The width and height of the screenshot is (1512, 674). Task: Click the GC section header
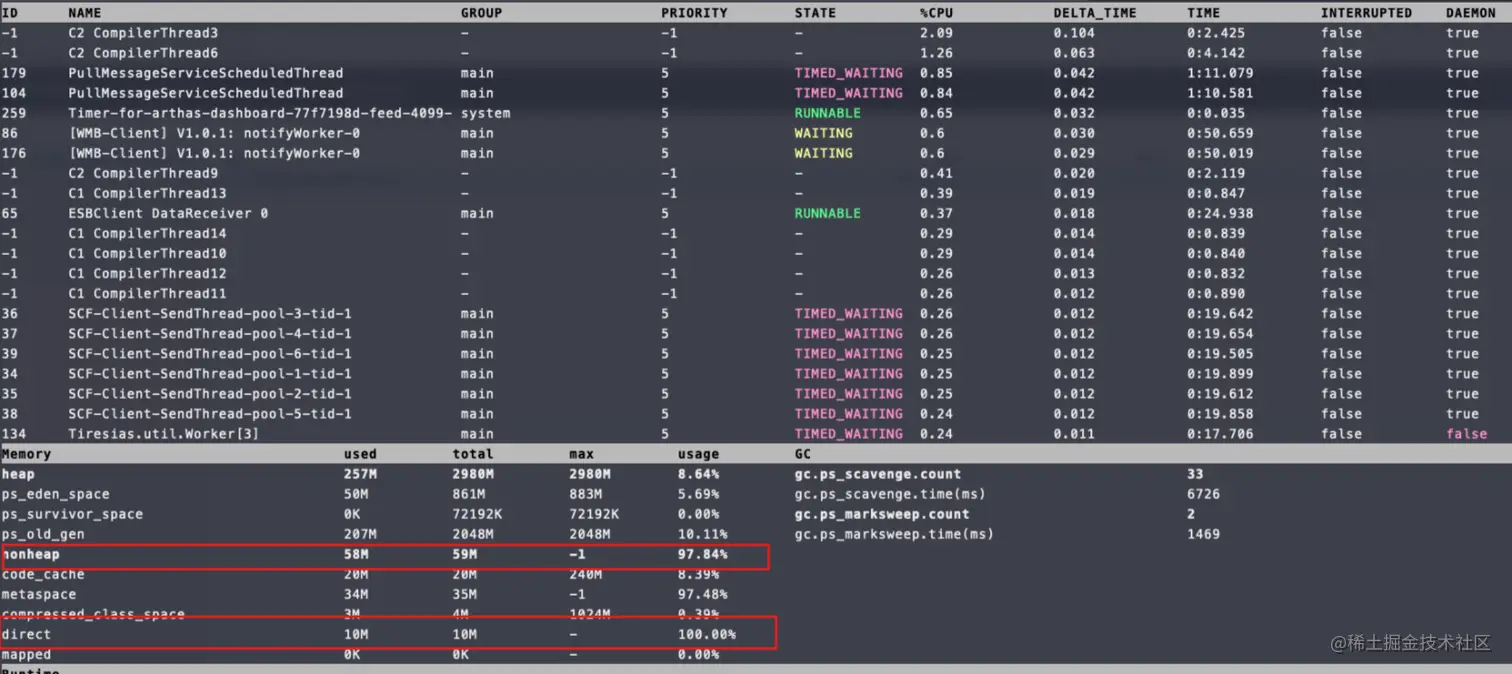802,453
